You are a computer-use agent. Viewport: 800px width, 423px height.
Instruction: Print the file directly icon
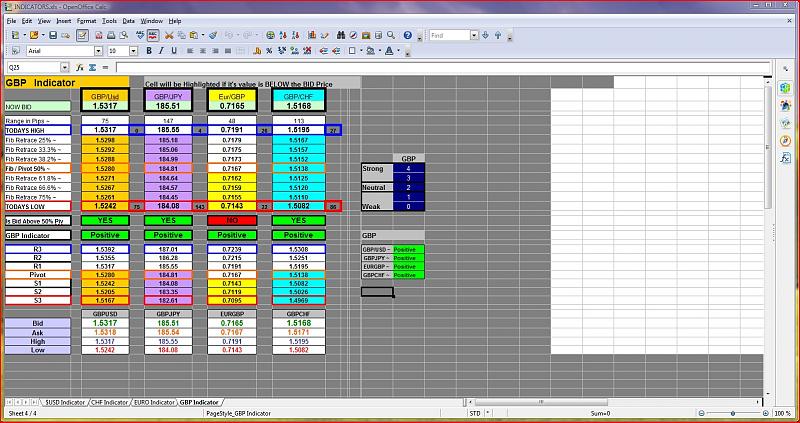tap(111, 35)
